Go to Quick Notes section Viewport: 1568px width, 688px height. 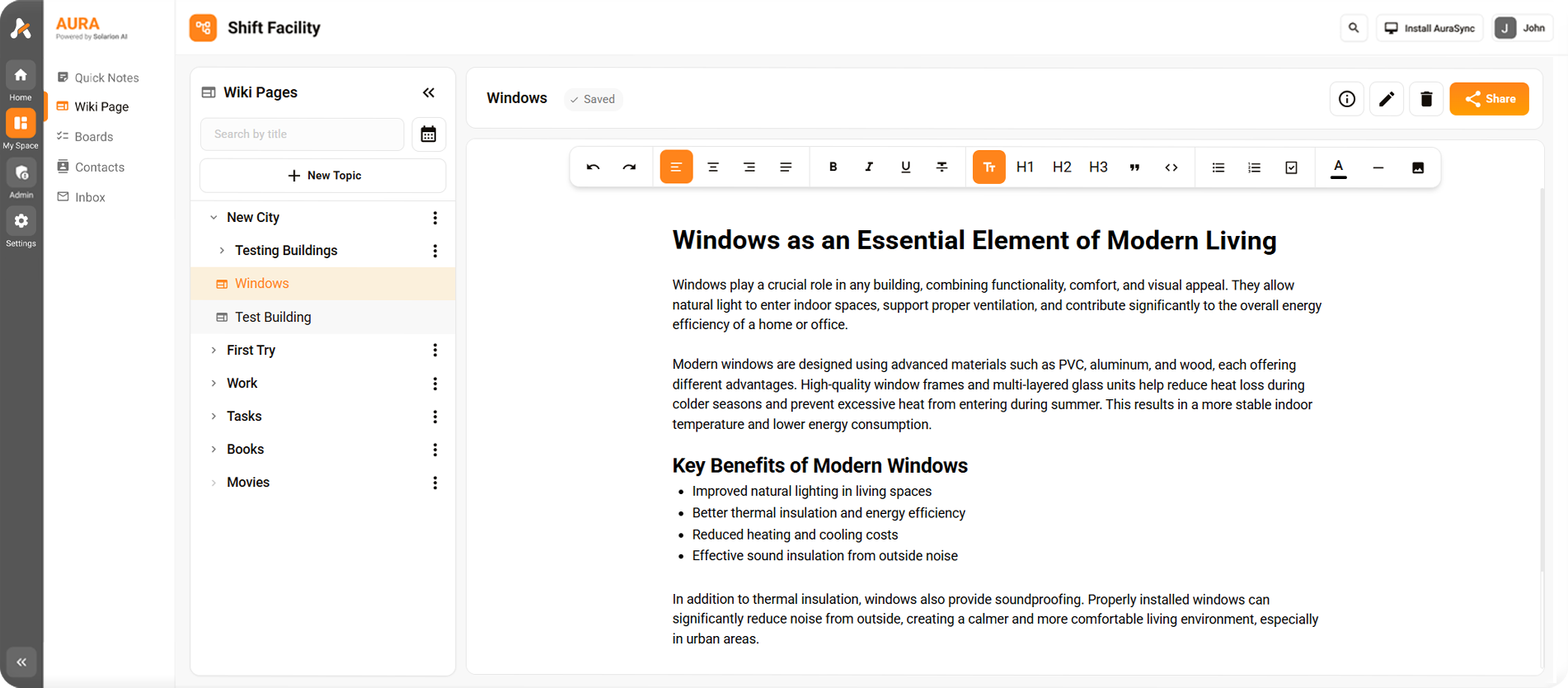pos(106,78)
